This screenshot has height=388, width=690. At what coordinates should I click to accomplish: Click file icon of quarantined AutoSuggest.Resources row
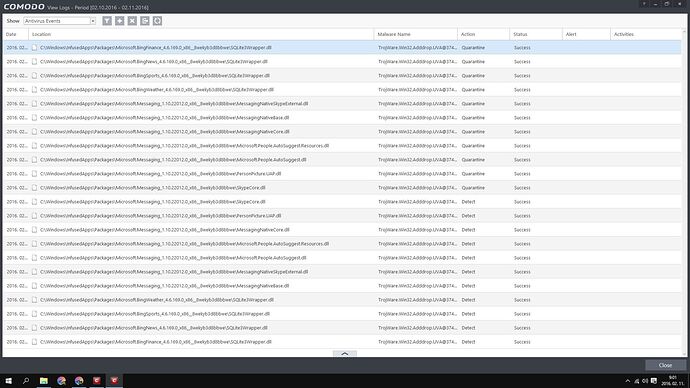[x=34, y=146]
